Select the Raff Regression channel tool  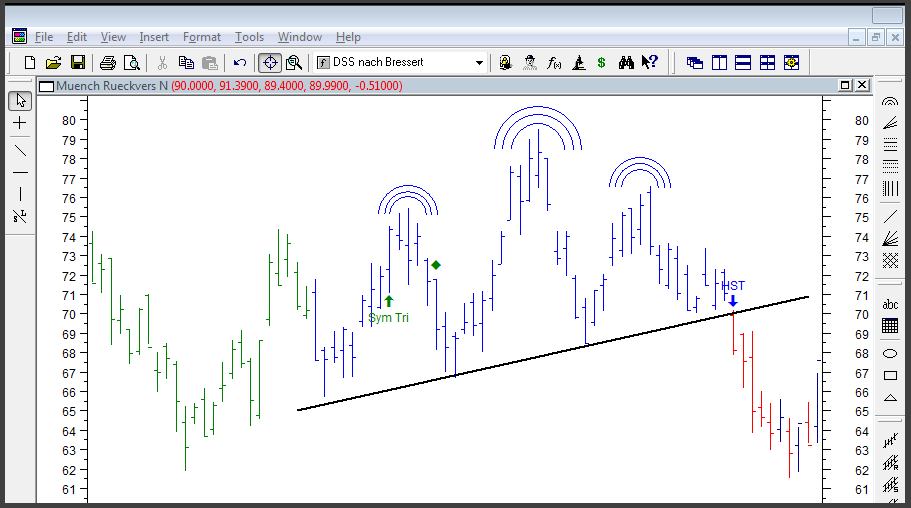pos(890,463)
